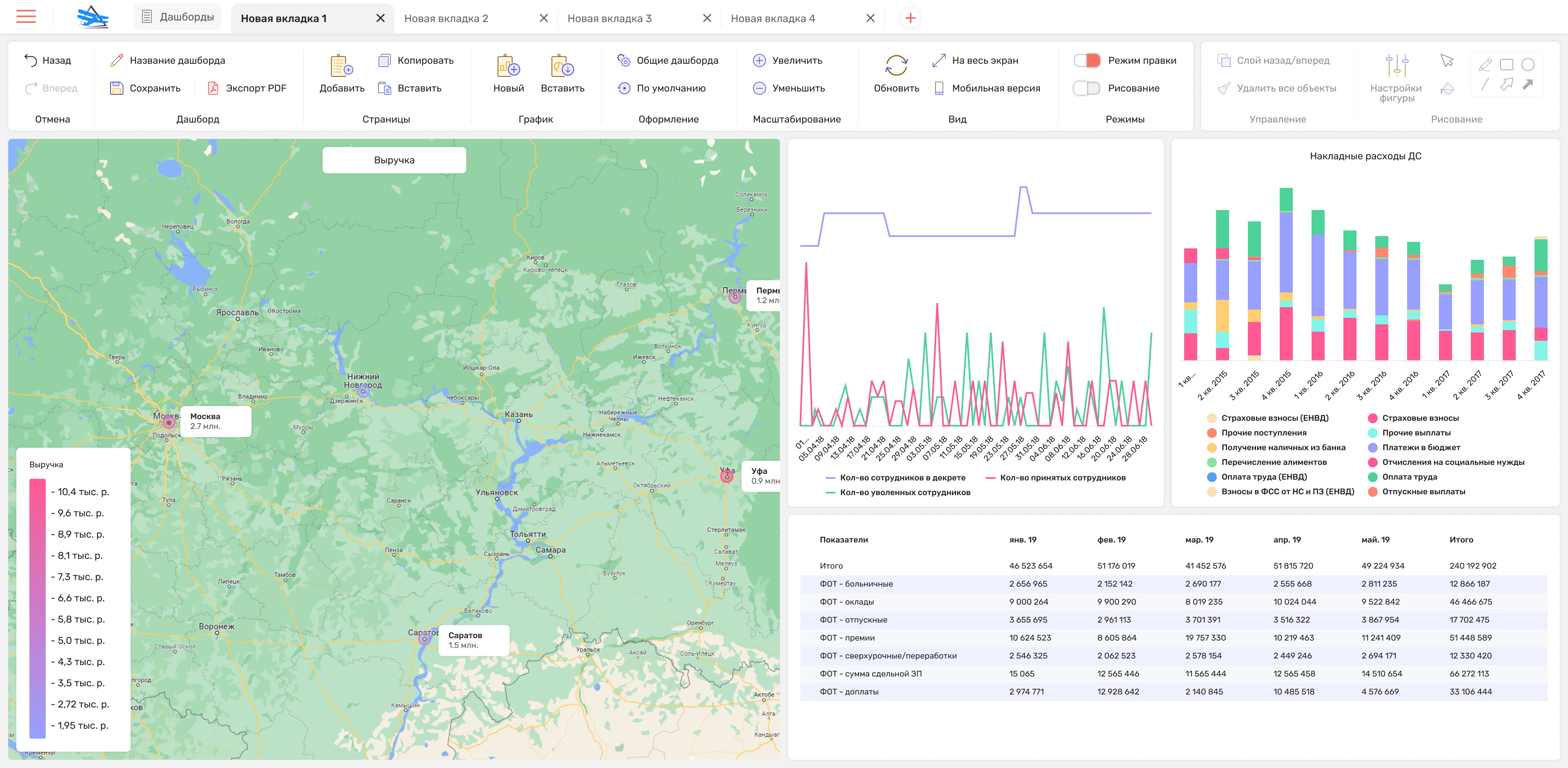Enable the Рисование toggle
The height and width of the screenshot is (768, 1568).
pyautogui.click(x=1087, y=88)
